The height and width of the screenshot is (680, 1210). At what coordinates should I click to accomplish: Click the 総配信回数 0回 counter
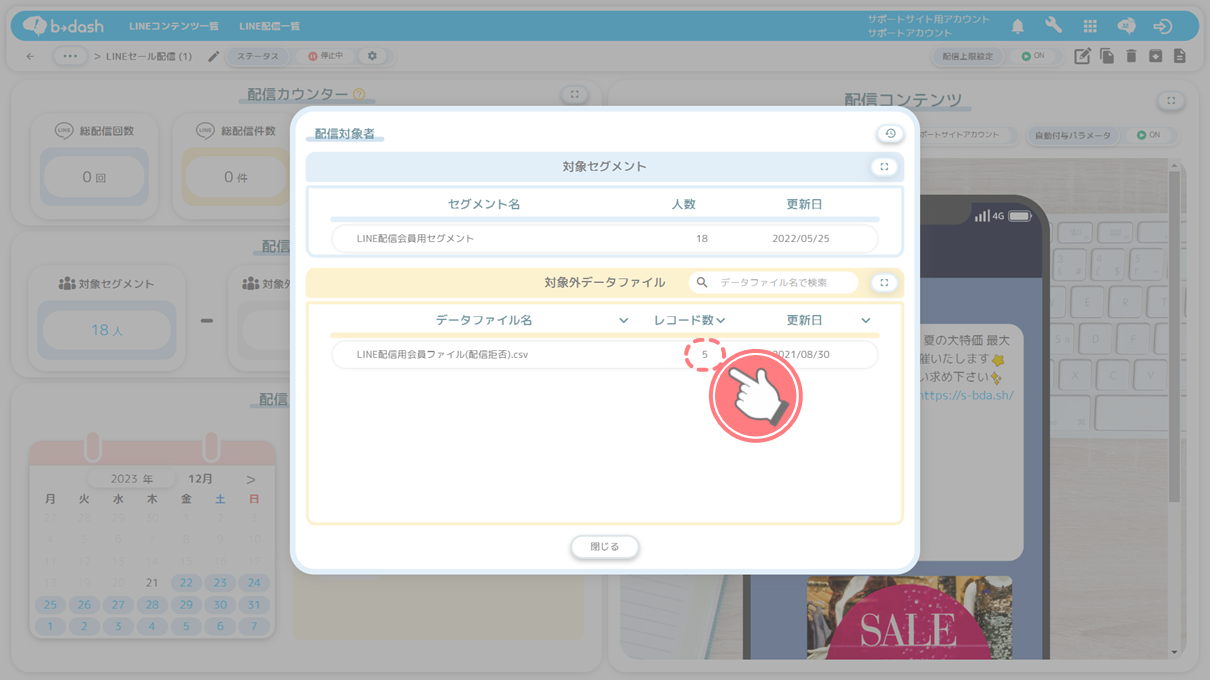pos(94,176)
